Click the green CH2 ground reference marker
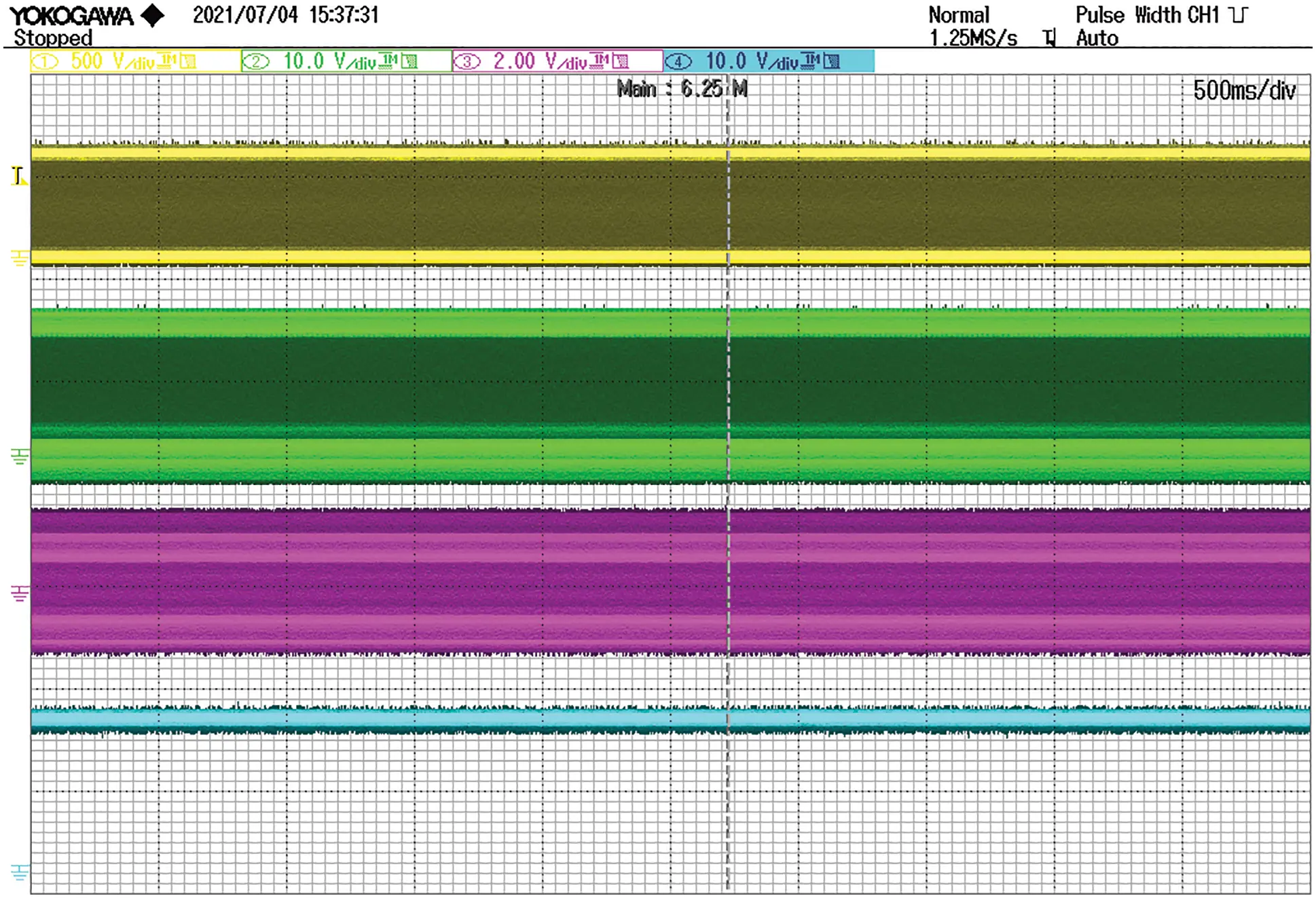The image size is (1316, 898). coord(20,456)
